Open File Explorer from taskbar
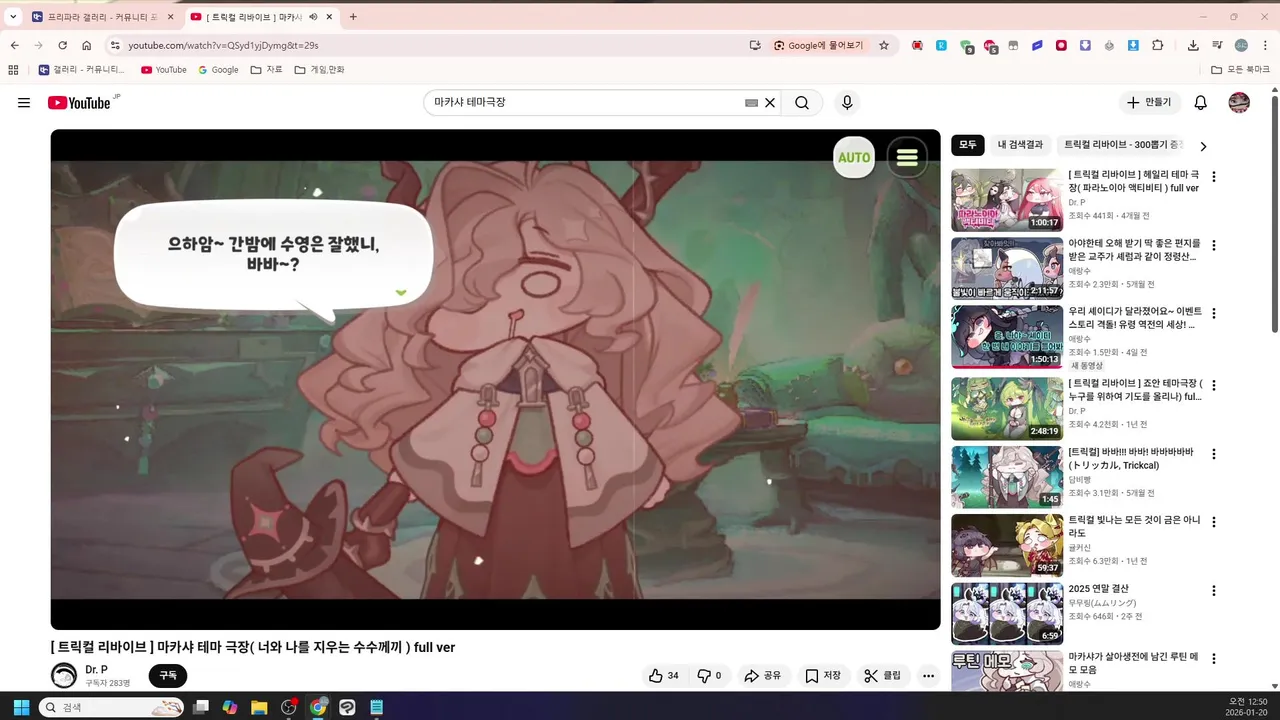Screen dimensions: 1280x720 [x=259, y=707]
